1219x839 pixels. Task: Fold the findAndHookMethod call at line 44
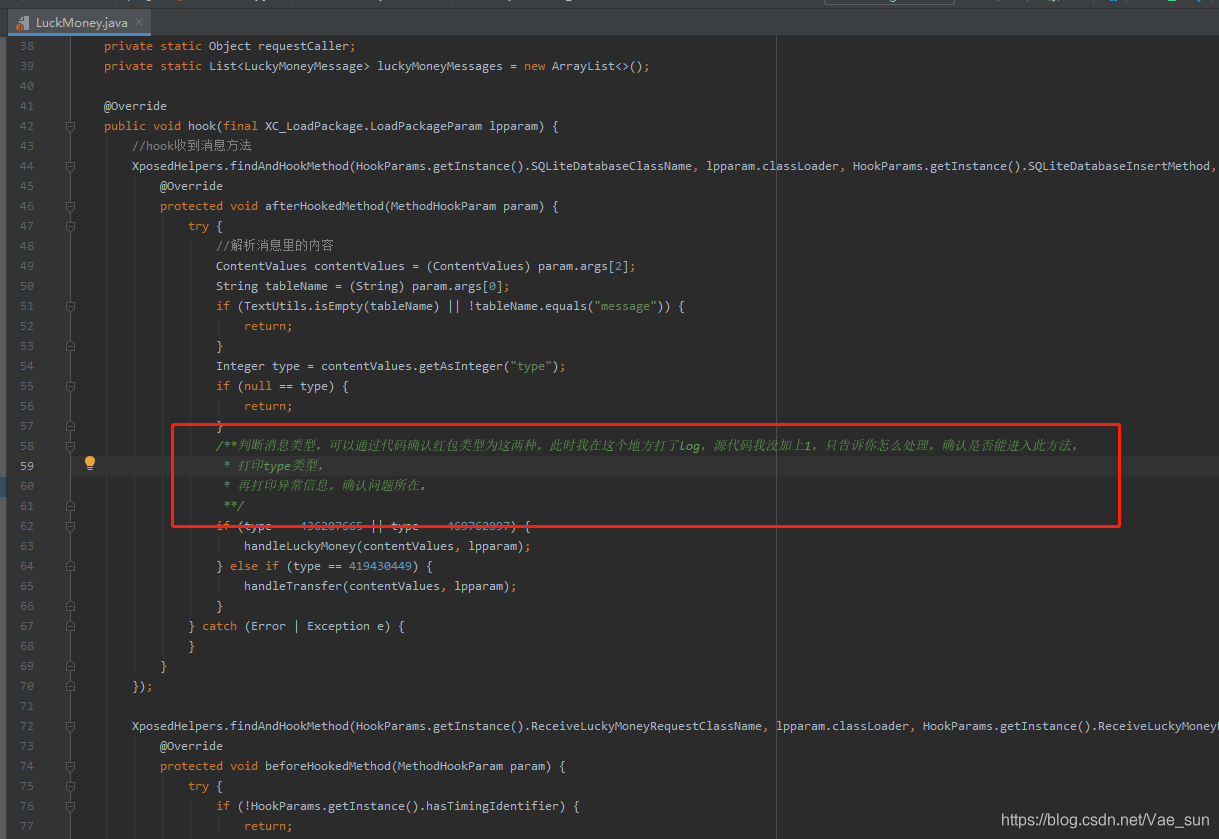click(70, 166)
